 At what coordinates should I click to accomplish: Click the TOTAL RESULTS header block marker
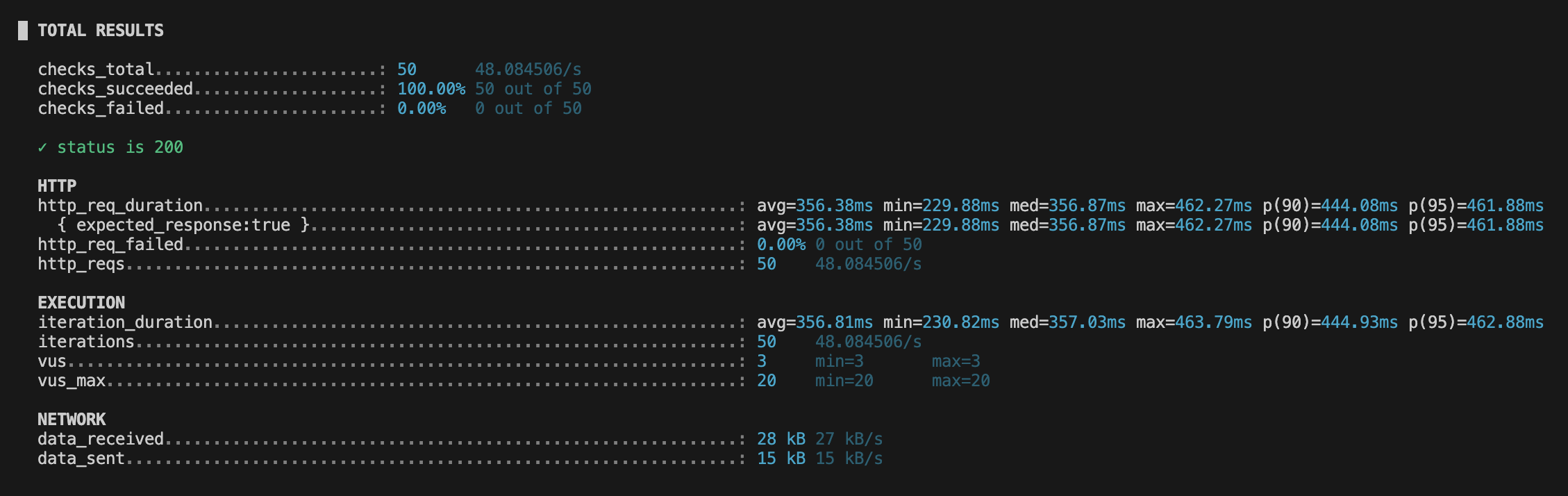coord(23,31)
